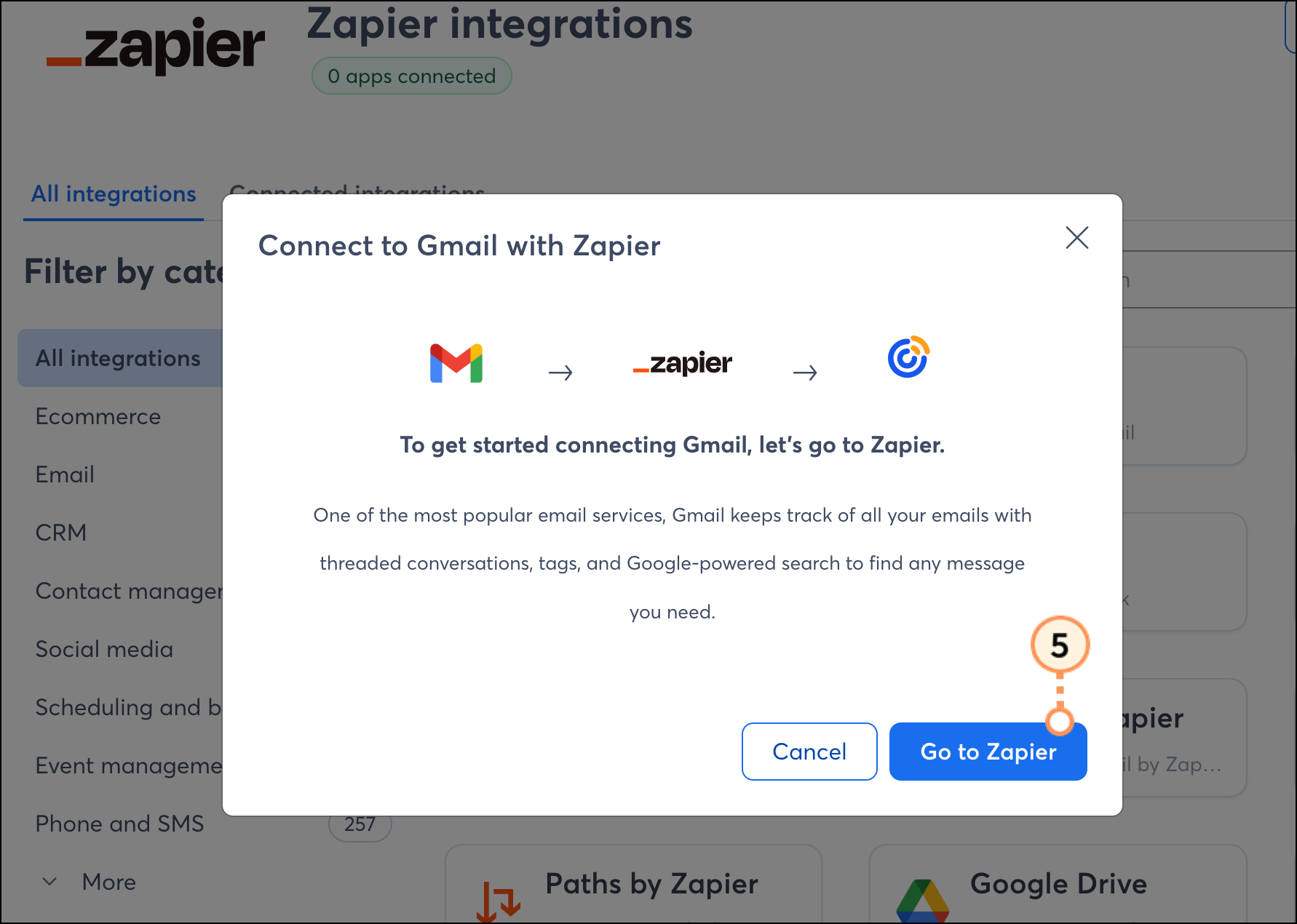1297x924 pixels.
Task: Click the Paths by Zapier icon
Action: [x=499, y=901]
